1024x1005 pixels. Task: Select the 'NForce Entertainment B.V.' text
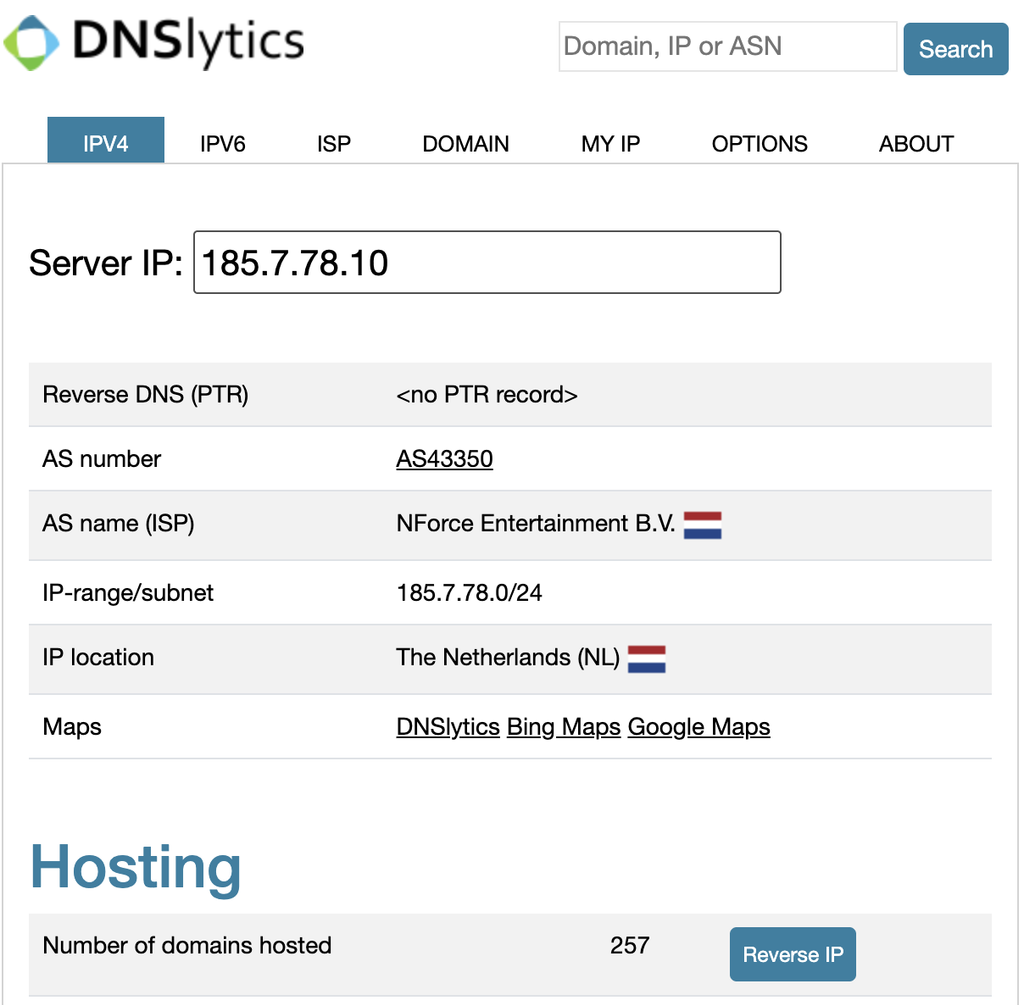[536, 524]
